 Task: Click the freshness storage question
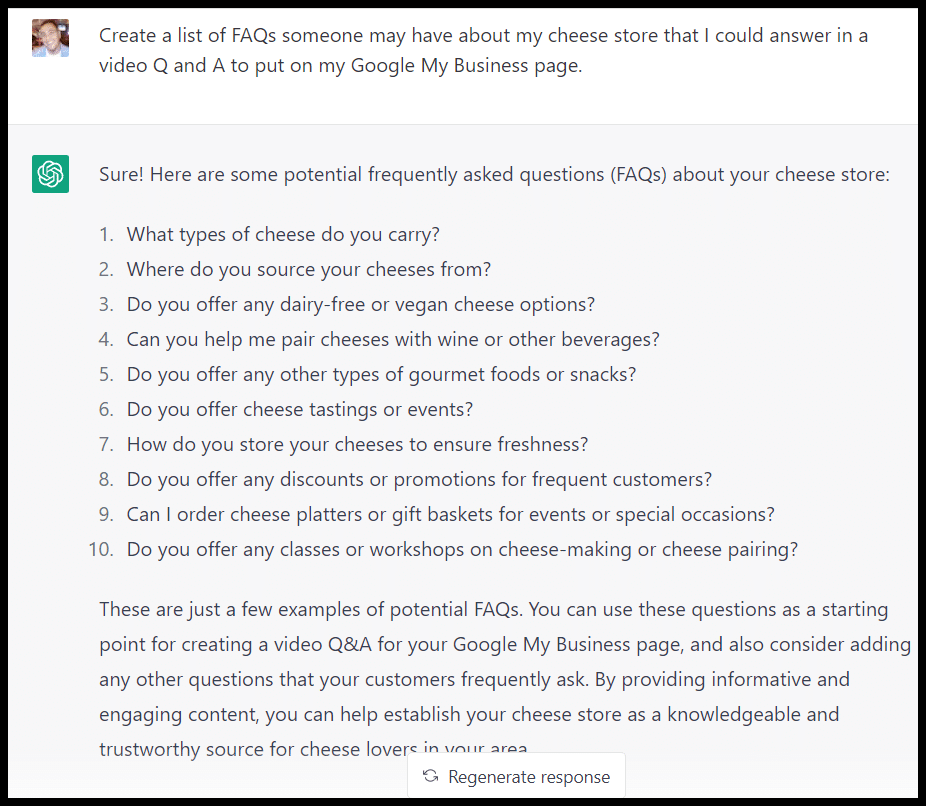[x=356, y=444]
